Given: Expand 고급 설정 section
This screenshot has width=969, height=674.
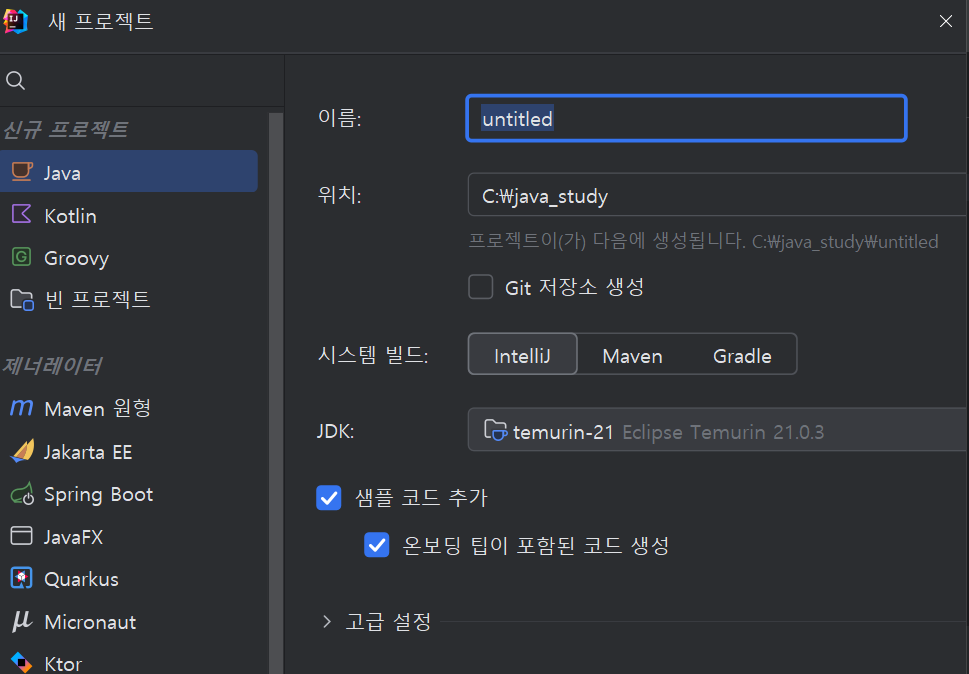Looking at the screenshot, I should 327,621.
